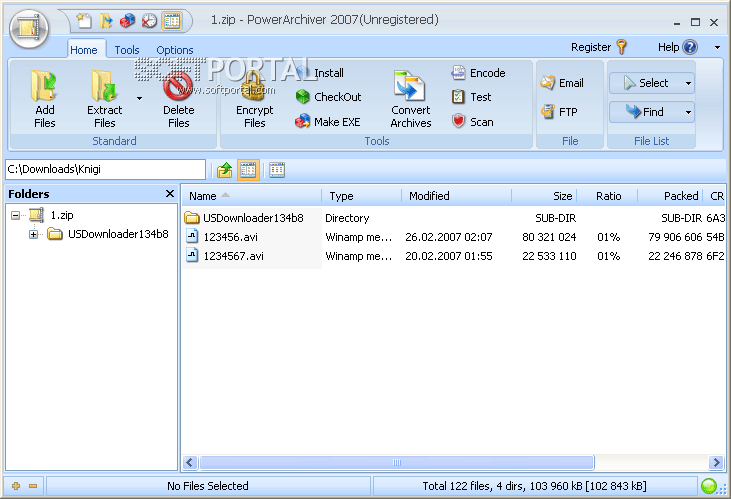Click the clock quick-access icon
731x499 pixels.
(x=149, y=21)
